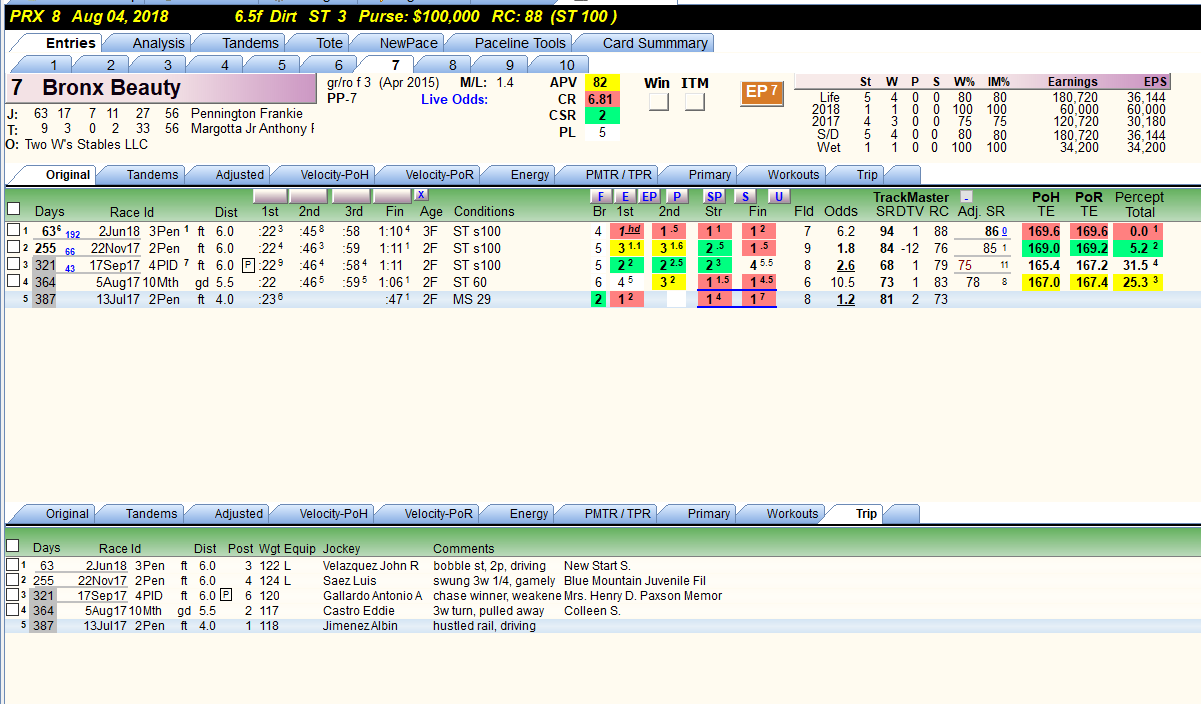
Task: Click the S button above Fin position column
Action: 746,196
